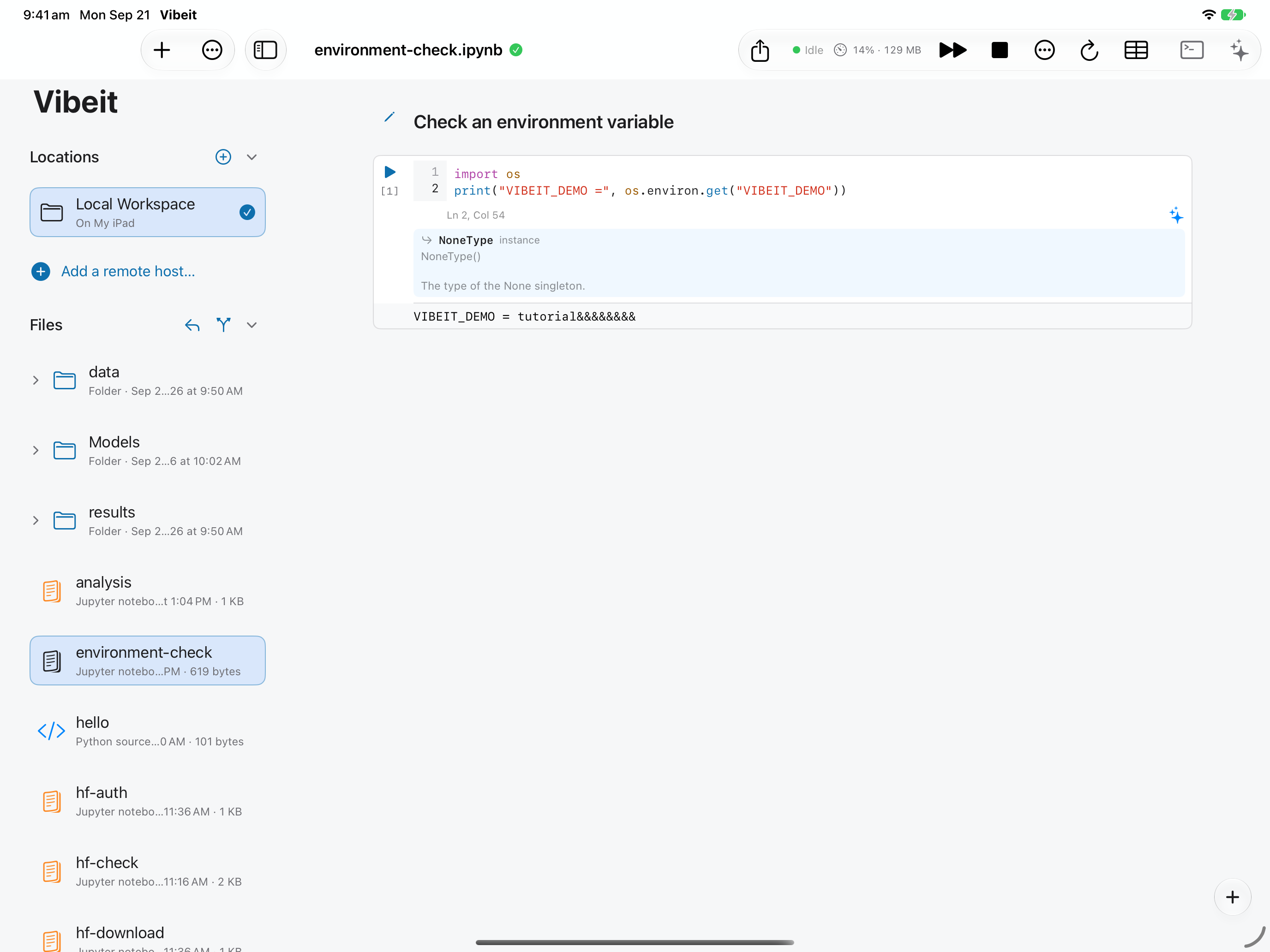
Task: Collapse the Files section chevron
Action: tap(252, 325)
